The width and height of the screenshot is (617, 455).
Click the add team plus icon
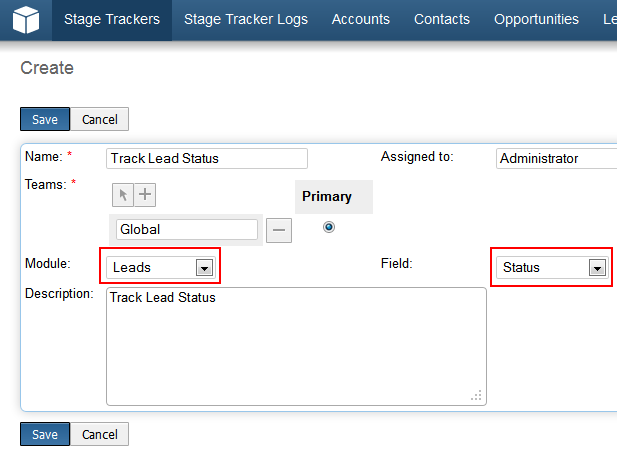pos(145,195)
